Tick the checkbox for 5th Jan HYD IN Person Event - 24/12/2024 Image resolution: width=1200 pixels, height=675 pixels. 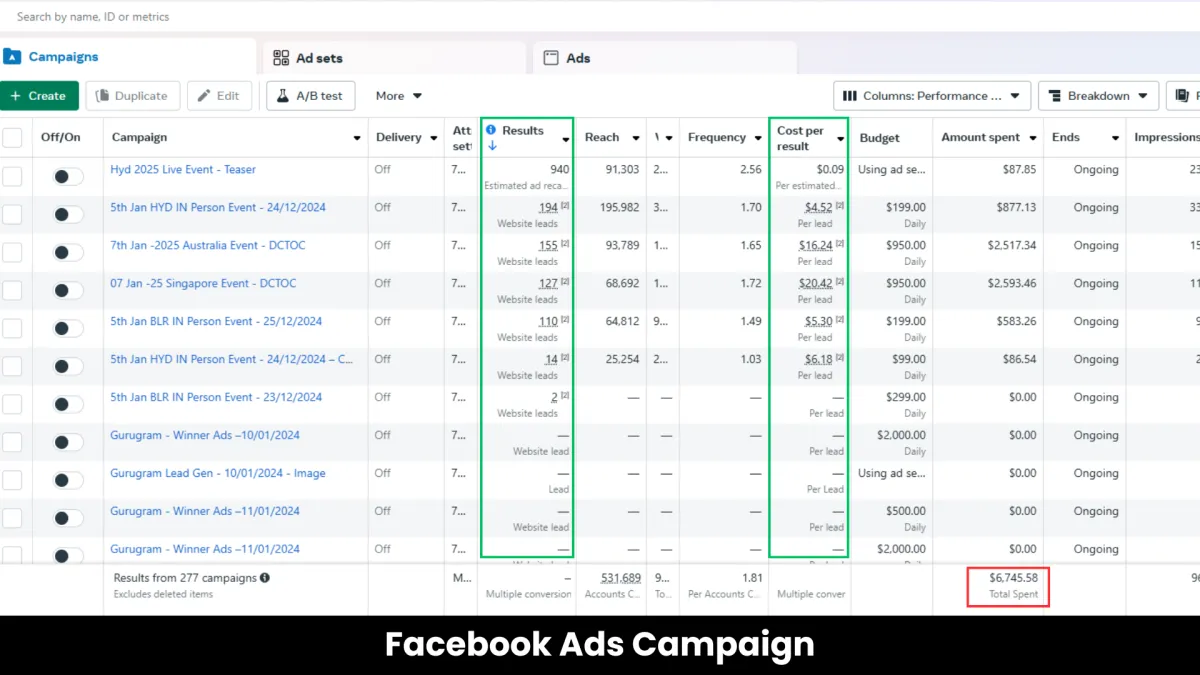click(x=12, y=214)
